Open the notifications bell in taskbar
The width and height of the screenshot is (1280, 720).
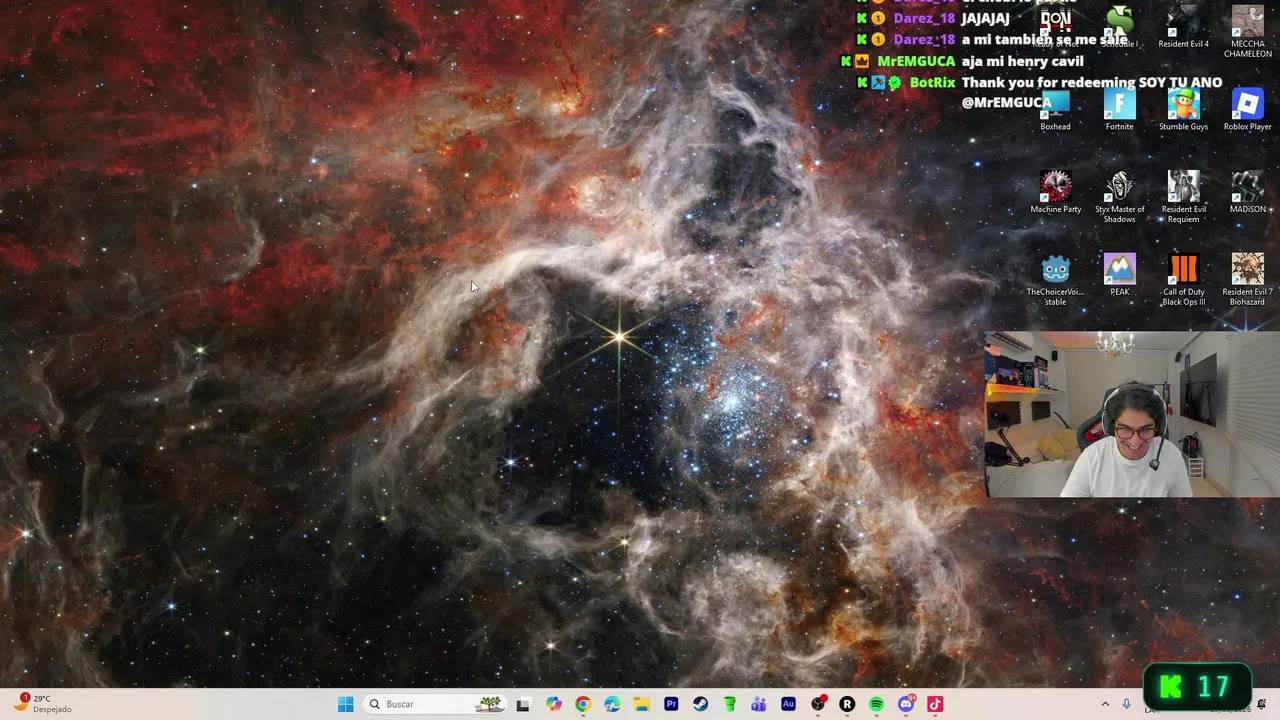coord(1261,704)
